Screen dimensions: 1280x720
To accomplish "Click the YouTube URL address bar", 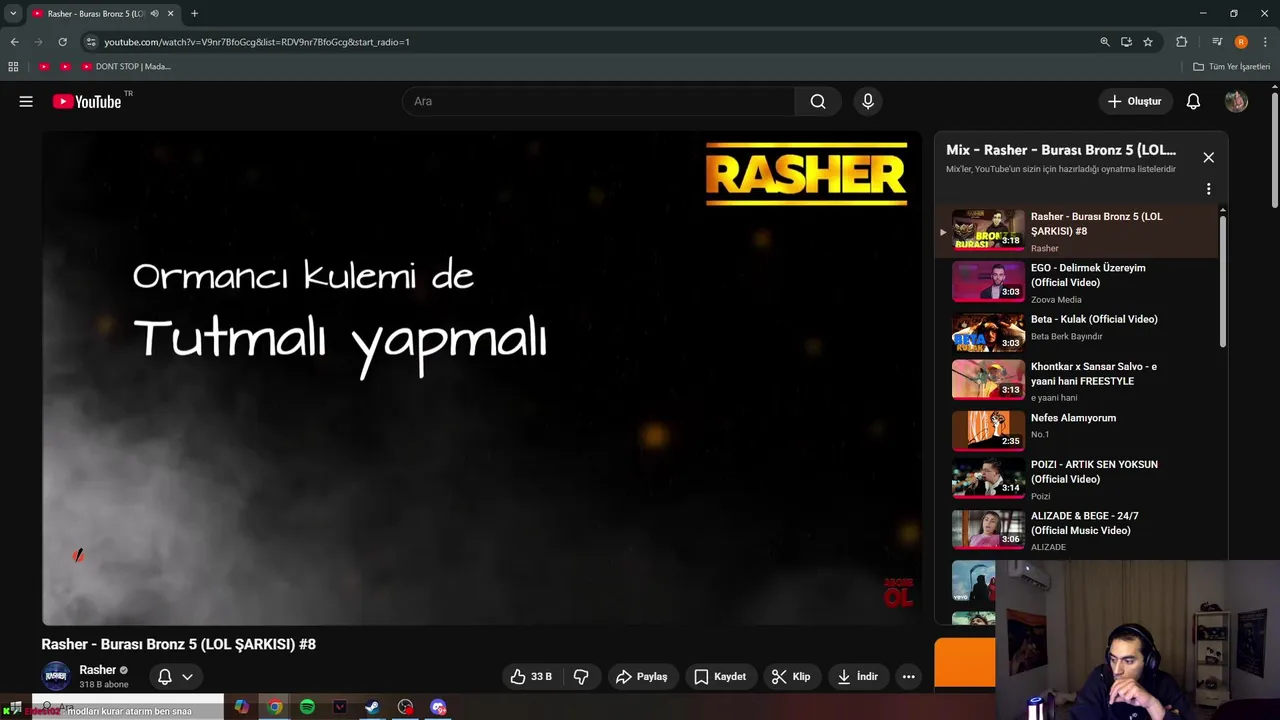I will [x=590, y=42].
